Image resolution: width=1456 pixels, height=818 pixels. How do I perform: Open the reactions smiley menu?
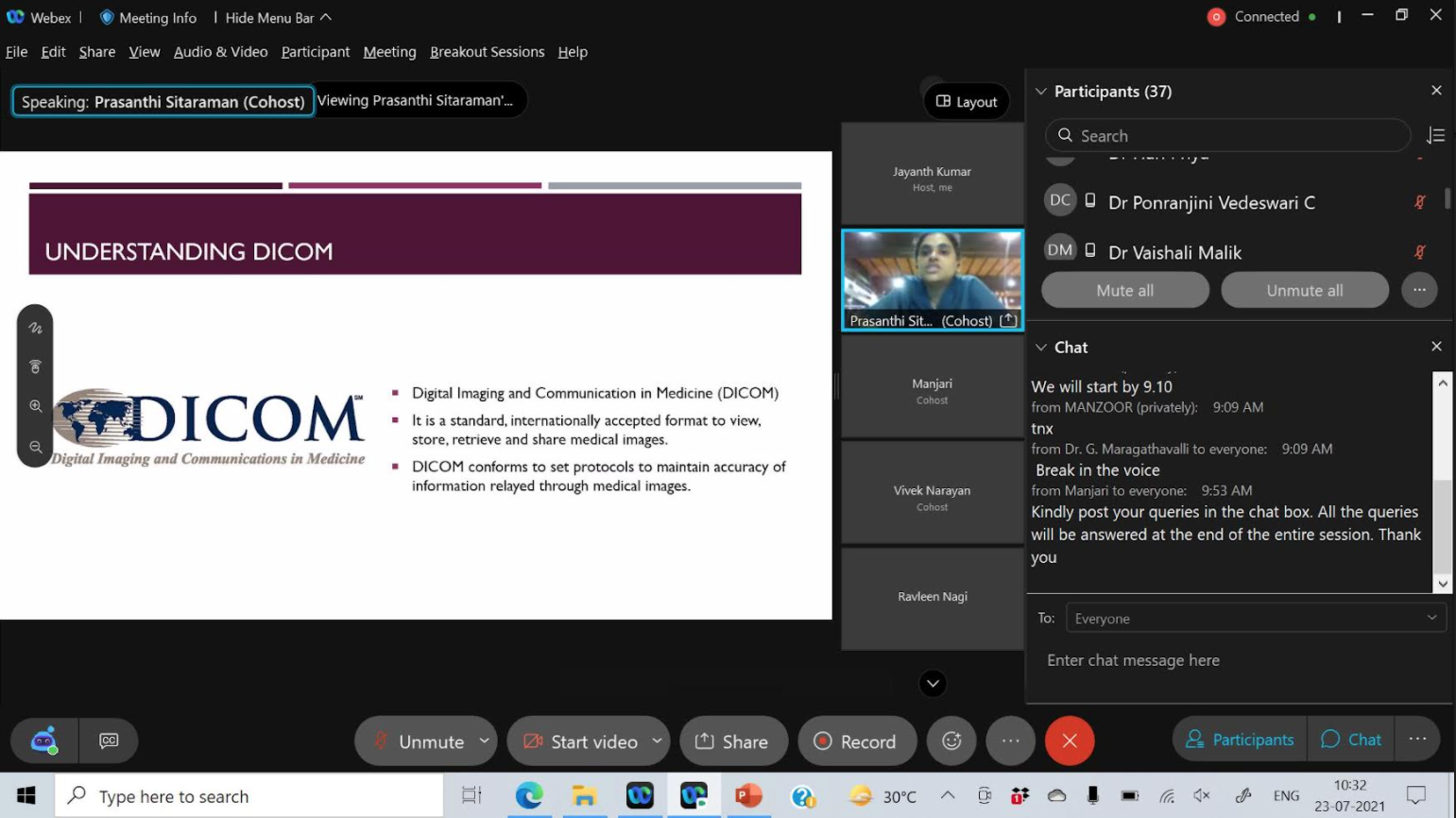click(951, 741)
